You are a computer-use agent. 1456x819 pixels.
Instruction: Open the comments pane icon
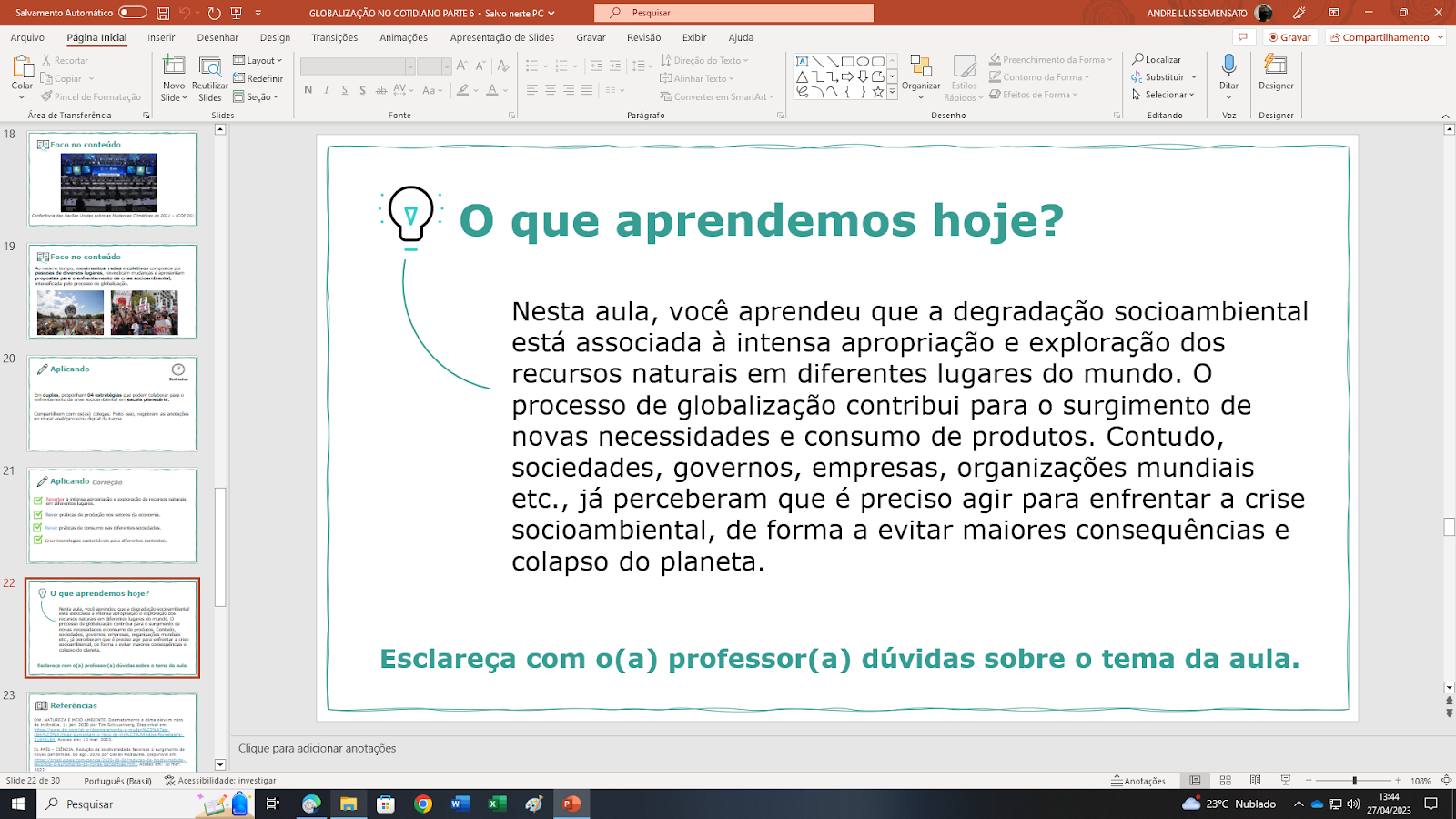tap(1242, 37)
